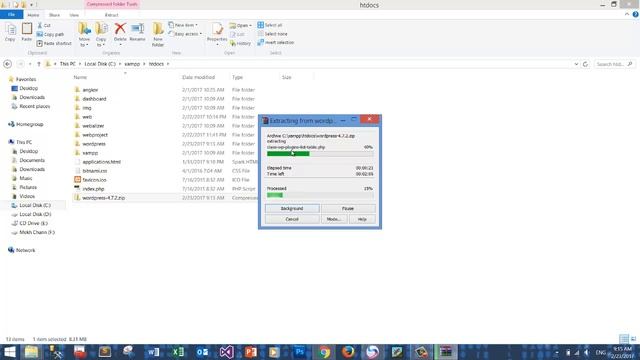Click the Cut scissors icon

(x=40, y=25)
